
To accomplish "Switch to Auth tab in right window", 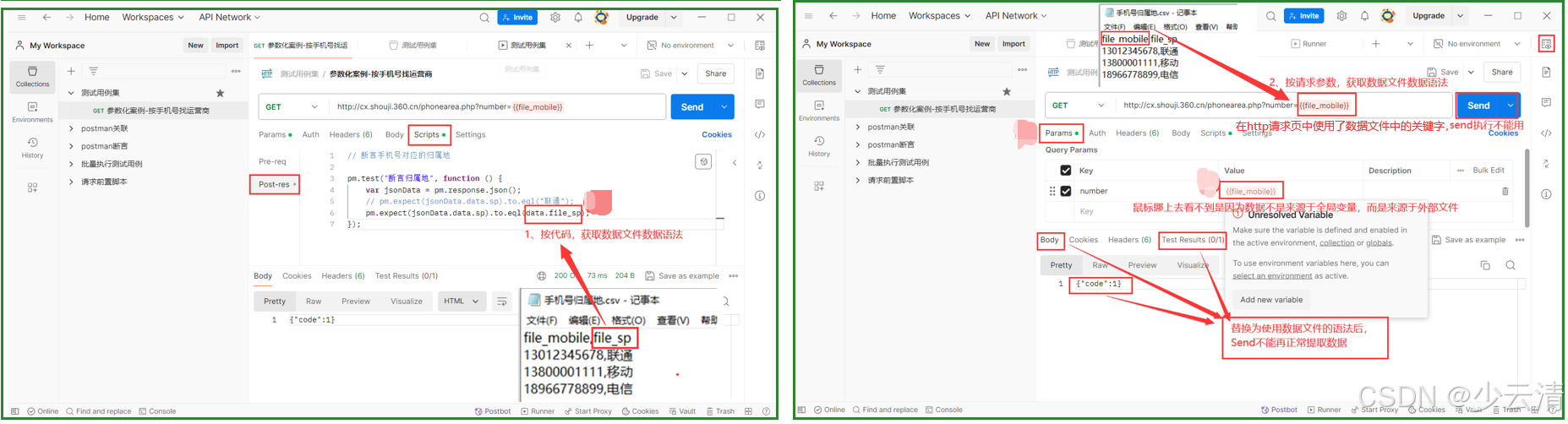I will (1097, 133).
